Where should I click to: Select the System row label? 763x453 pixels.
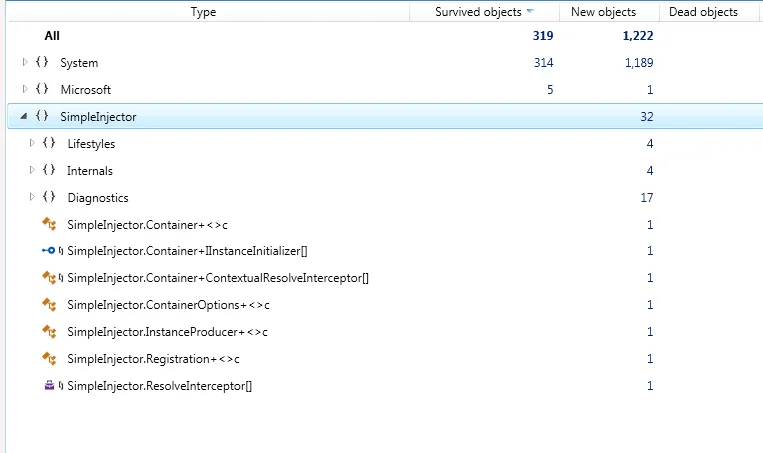(x=79, y=63)
